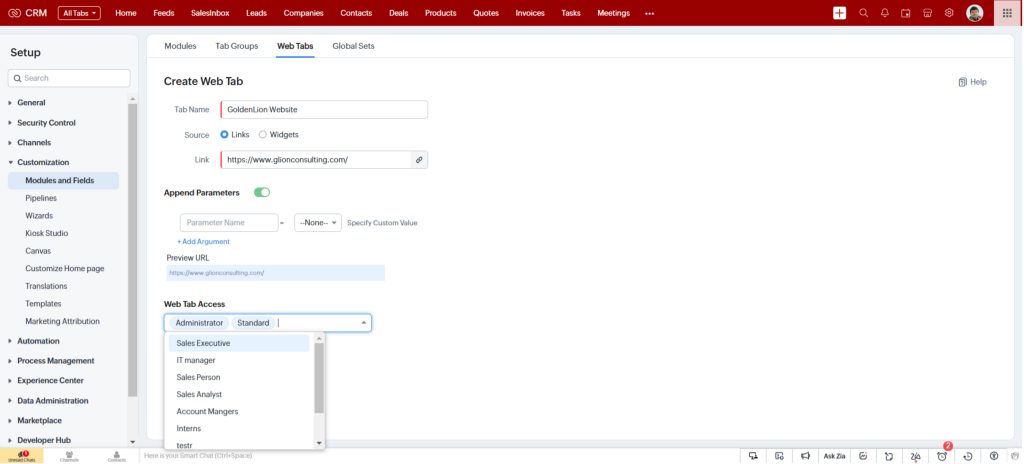Open the Help link
The height and width of the screenshot is (464, 1024).
tap(972, 82)
